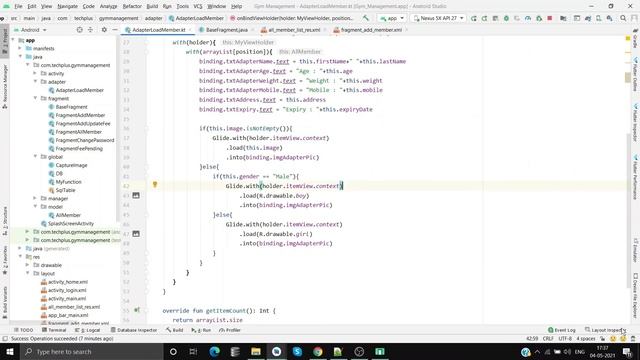
Task: Open Nexus 5X API 27 device dropdown
Action: pyautogui.click(x=439, y=18)
